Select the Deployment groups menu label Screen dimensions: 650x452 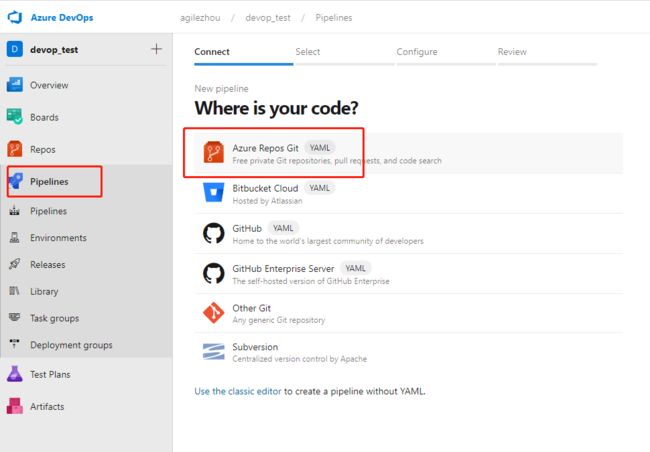click(x=71, y=345)
